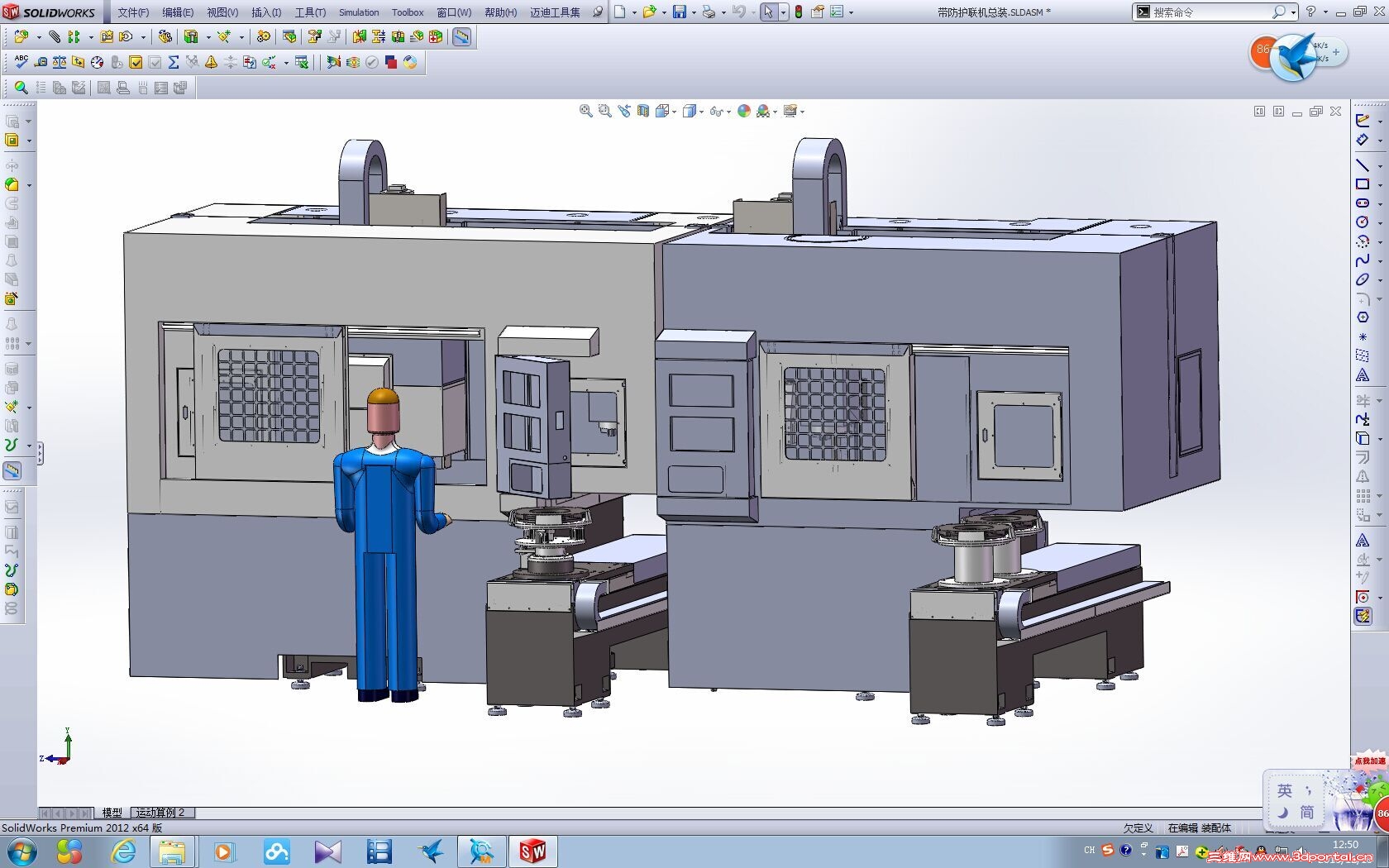This screenshot has width=1389, height=868.
Task: Click the Rebuild traffic light icon
Action: [x=799, y=12]
